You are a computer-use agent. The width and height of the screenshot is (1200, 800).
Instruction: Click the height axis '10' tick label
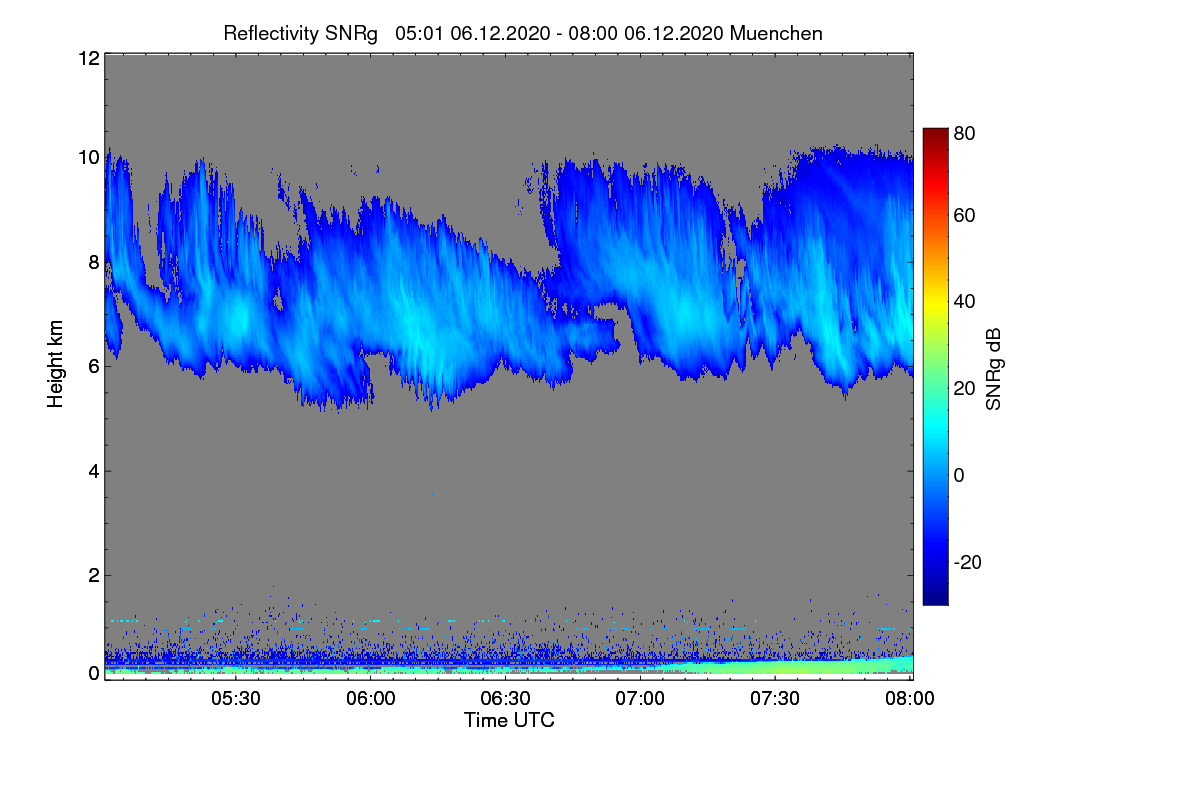coord(88,157)
